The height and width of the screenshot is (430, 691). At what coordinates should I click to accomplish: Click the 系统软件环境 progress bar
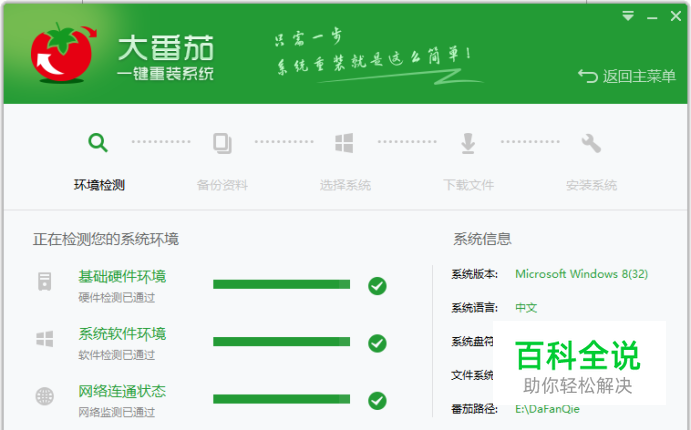coord(282,342)
